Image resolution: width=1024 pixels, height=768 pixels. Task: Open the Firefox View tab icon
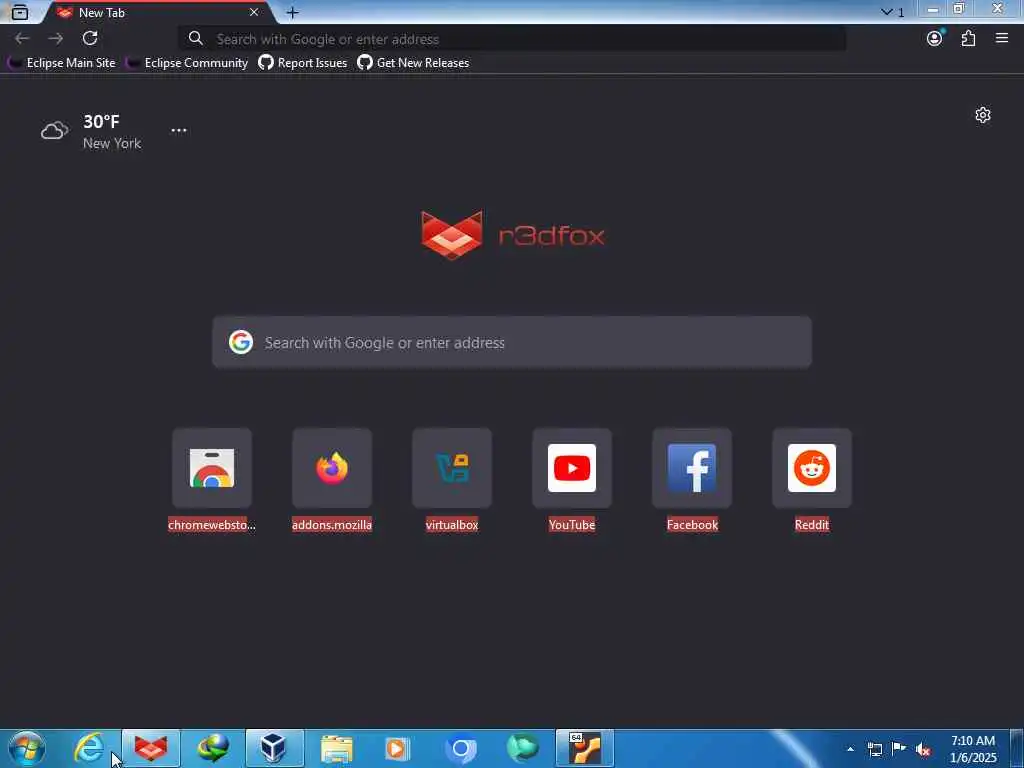(x=20, y=12)
